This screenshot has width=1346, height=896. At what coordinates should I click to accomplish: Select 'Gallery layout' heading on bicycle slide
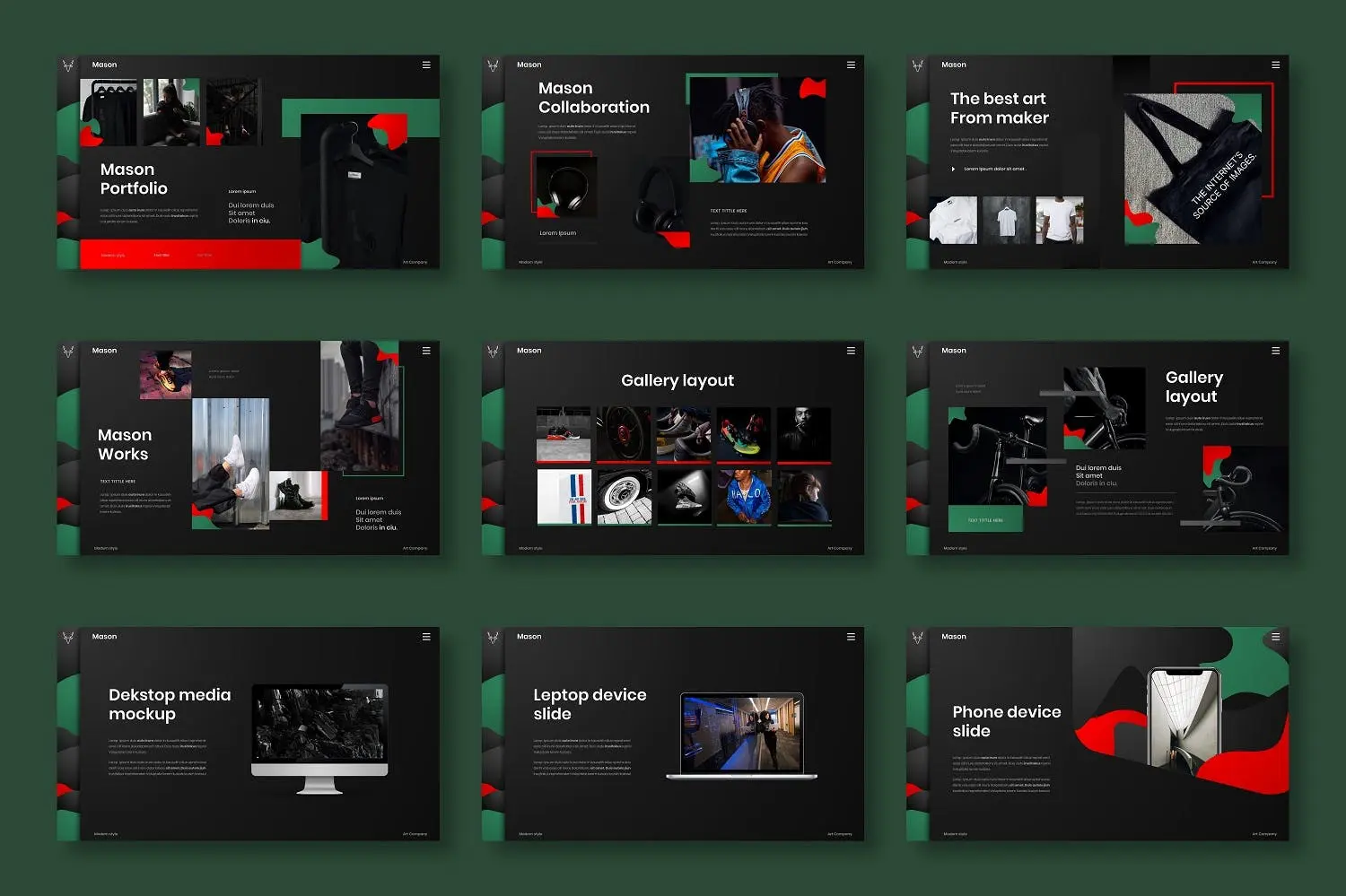[1194, 387]
